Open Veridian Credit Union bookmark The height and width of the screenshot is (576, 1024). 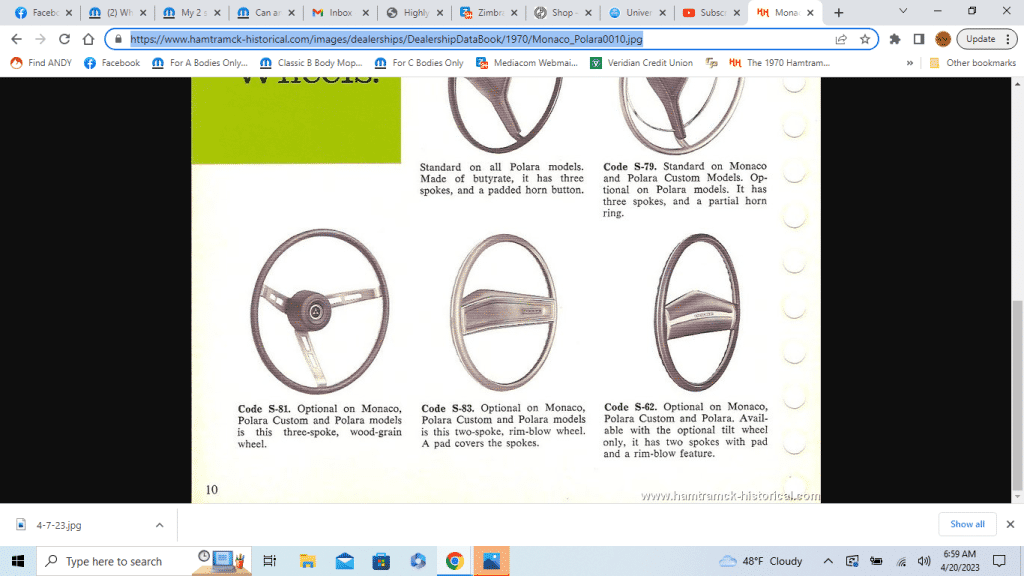(x=642, y=62)
